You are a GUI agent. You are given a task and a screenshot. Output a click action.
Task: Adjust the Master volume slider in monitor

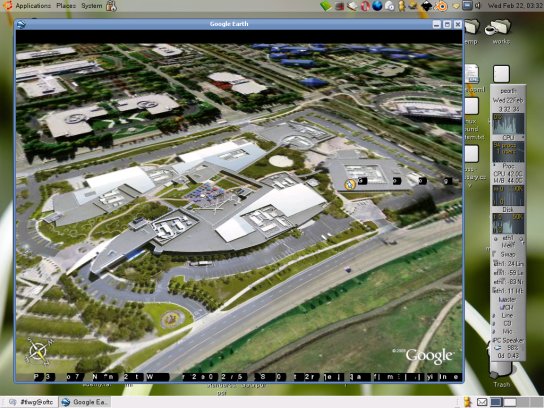point(507,299)
